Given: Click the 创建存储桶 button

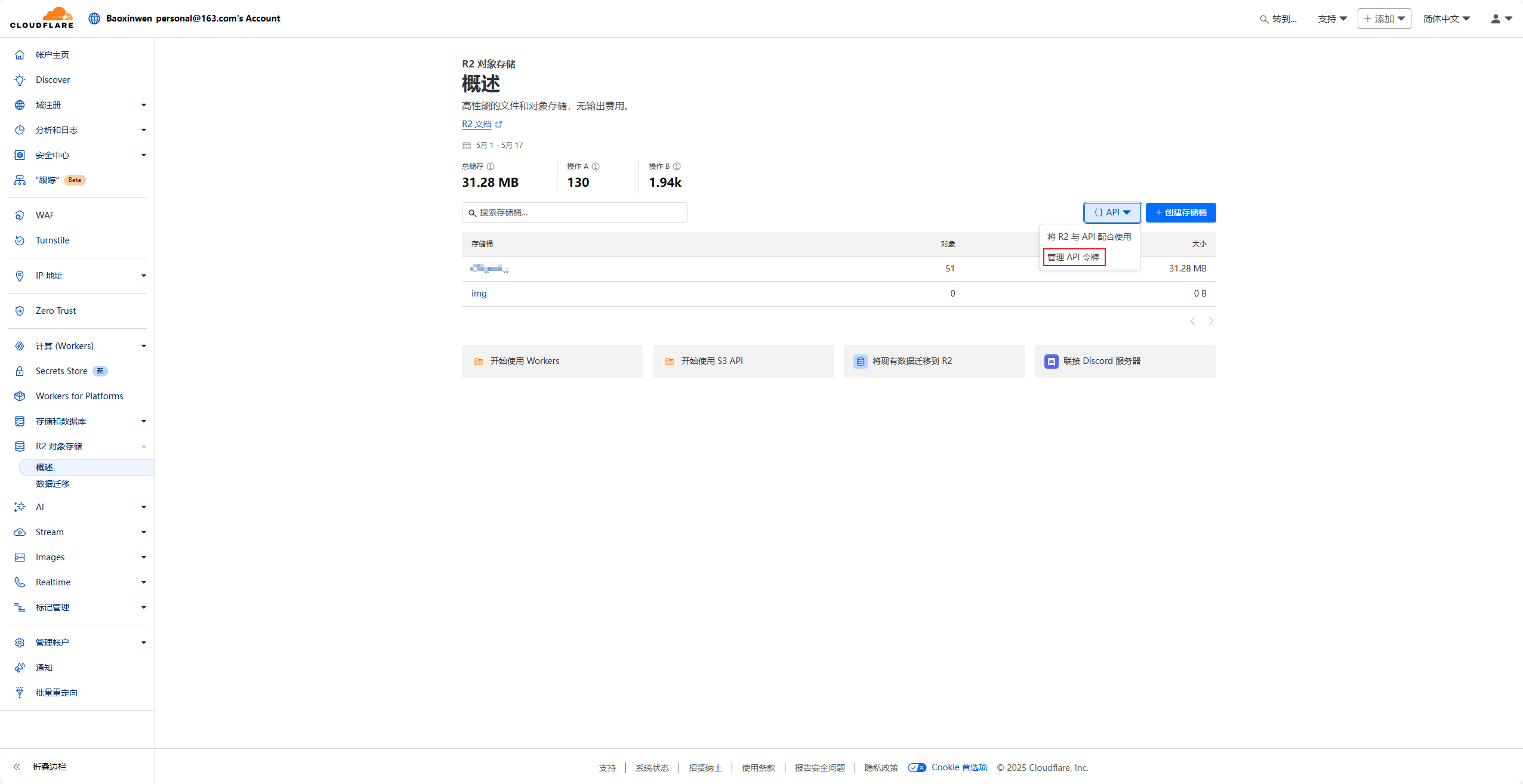Looking at the screenshot, I should [1180, 212].
